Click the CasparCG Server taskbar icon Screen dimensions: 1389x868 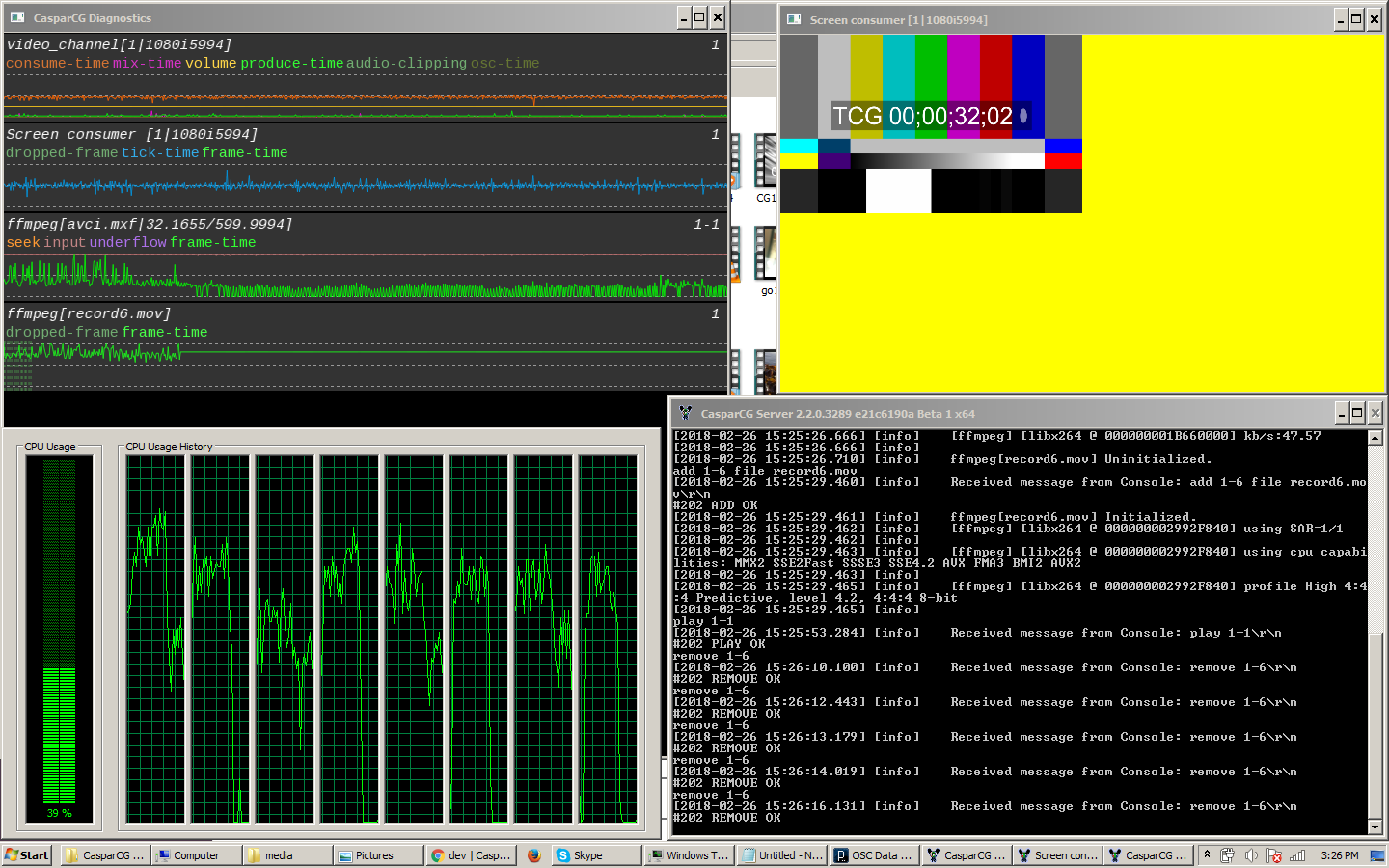tap(1148, 854)
